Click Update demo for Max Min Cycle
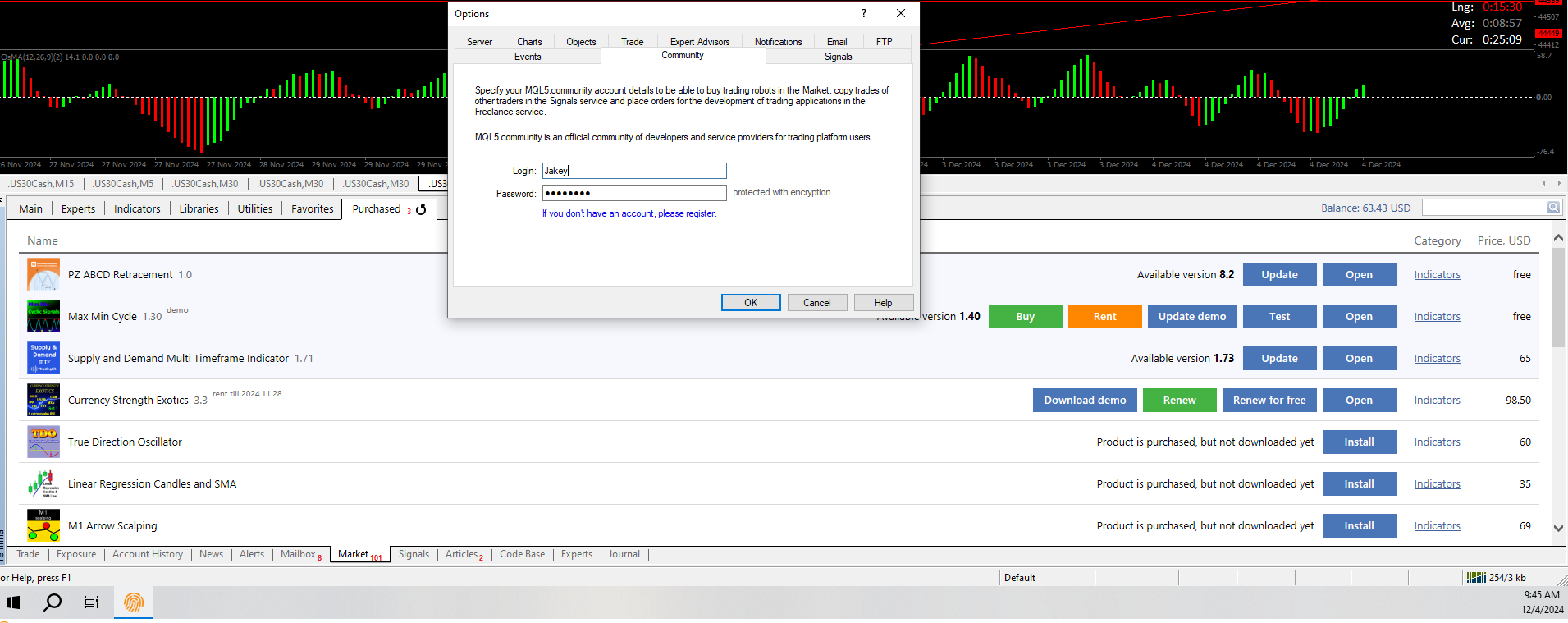The width and height of the screenshot is (1568, 623). click(1192, 316)
